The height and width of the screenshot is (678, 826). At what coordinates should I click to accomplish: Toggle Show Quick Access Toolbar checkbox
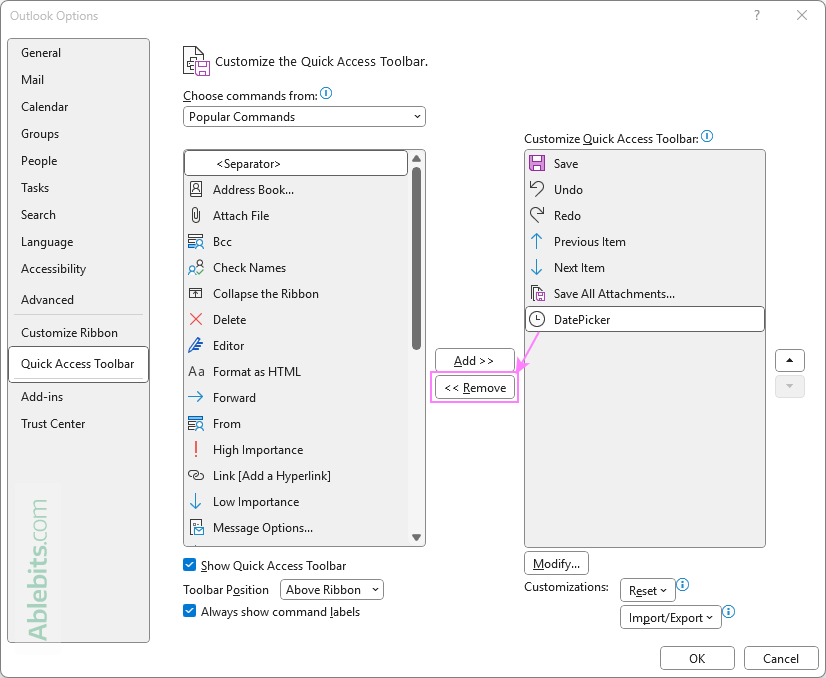[x=190, y=565]
